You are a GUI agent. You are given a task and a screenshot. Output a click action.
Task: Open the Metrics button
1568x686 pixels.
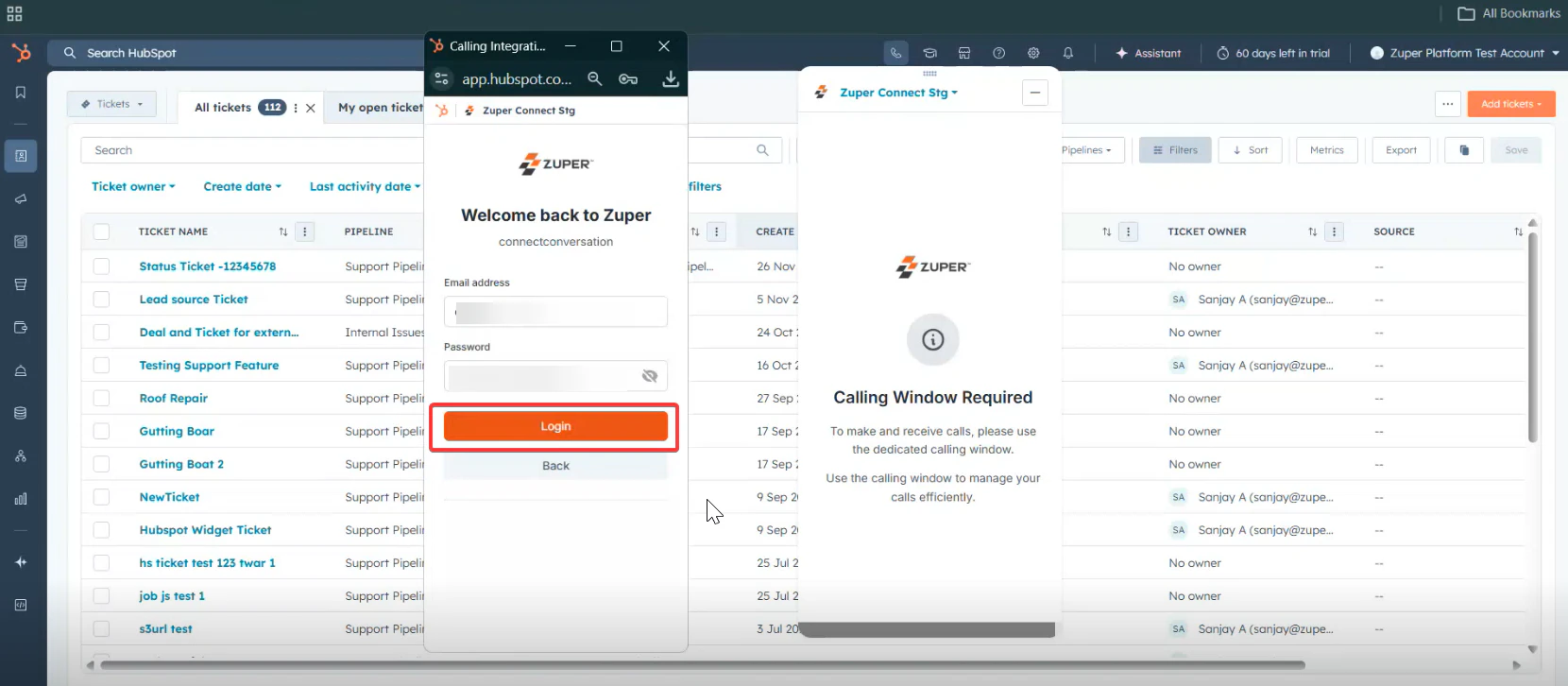1327,150
